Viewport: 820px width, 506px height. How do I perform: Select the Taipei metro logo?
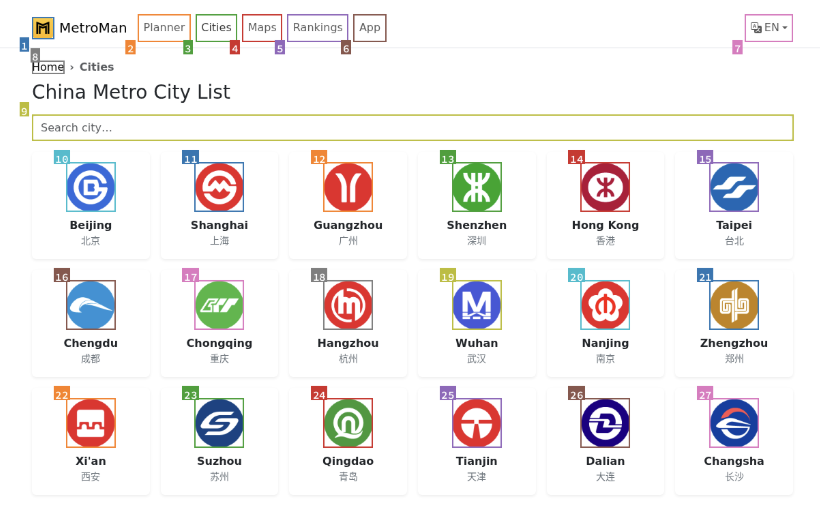pos(734,187)
